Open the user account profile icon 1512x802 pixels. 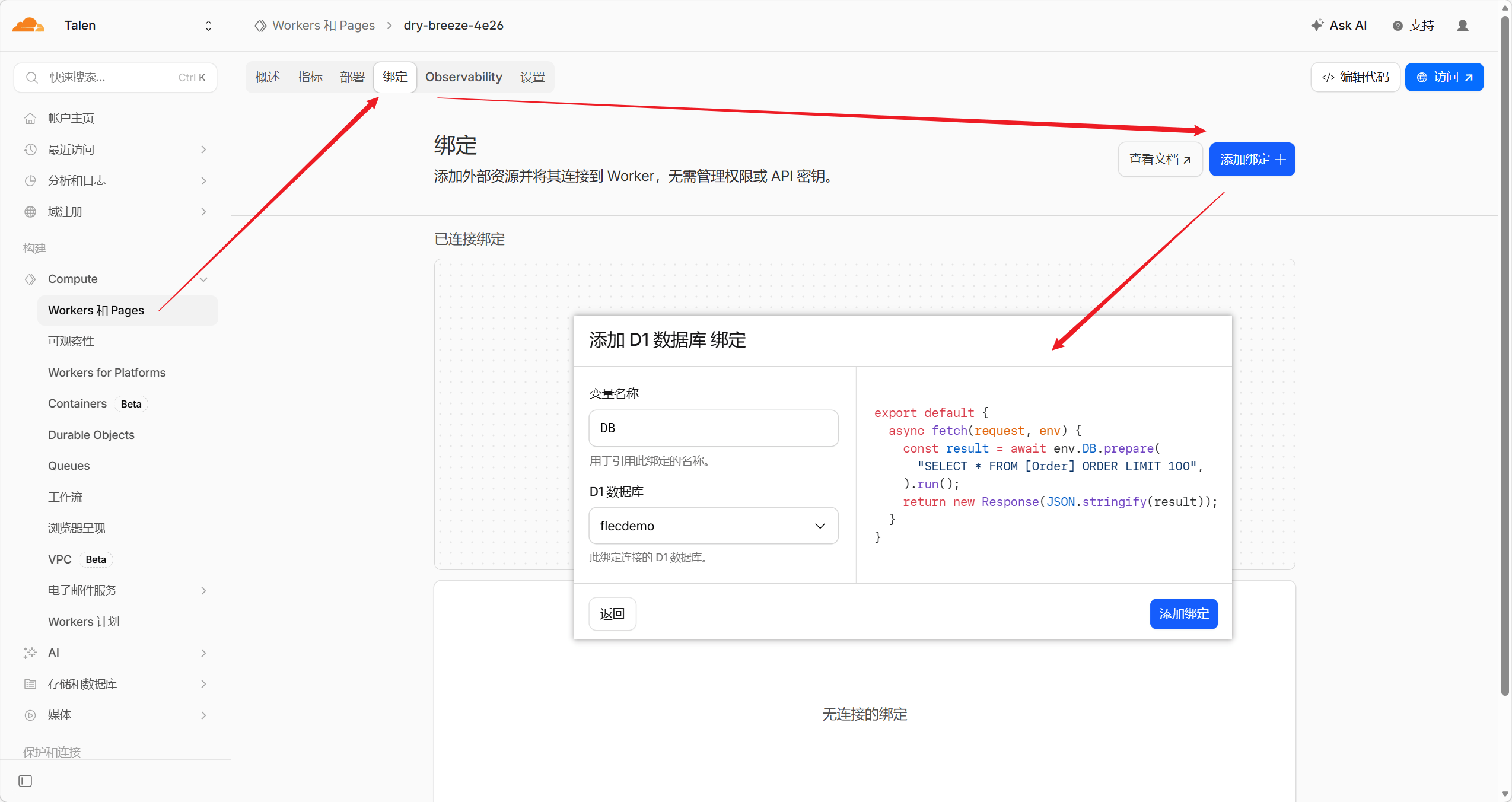click(1462, 25)
